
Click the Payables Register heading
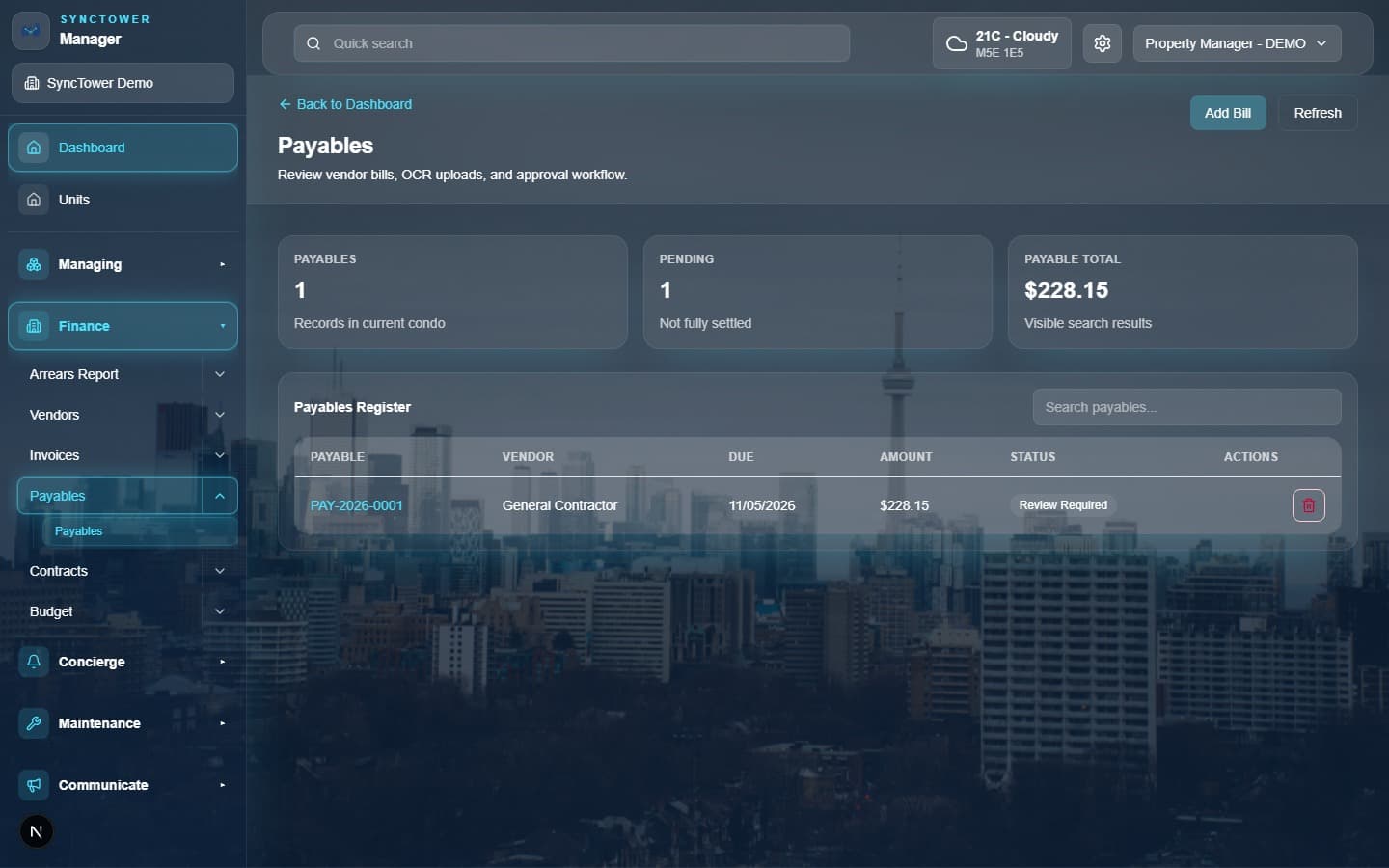(352, 407)
